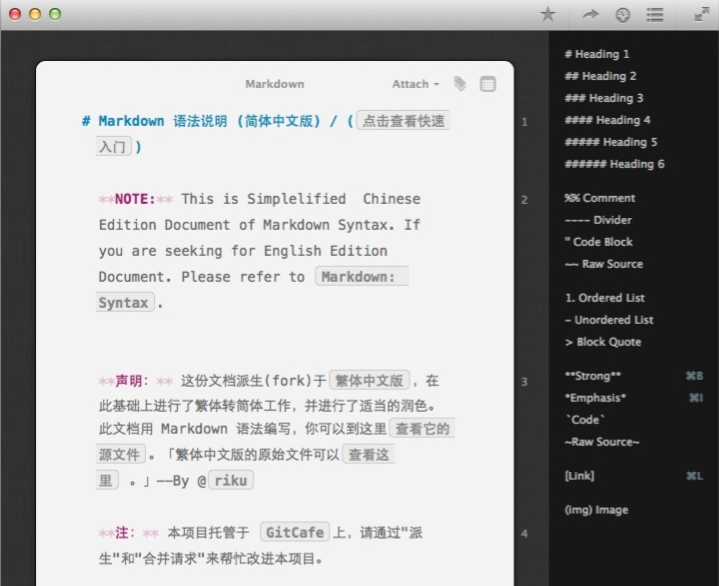
Task: Select > Block Quote syntax item
Action: point(603,342)
